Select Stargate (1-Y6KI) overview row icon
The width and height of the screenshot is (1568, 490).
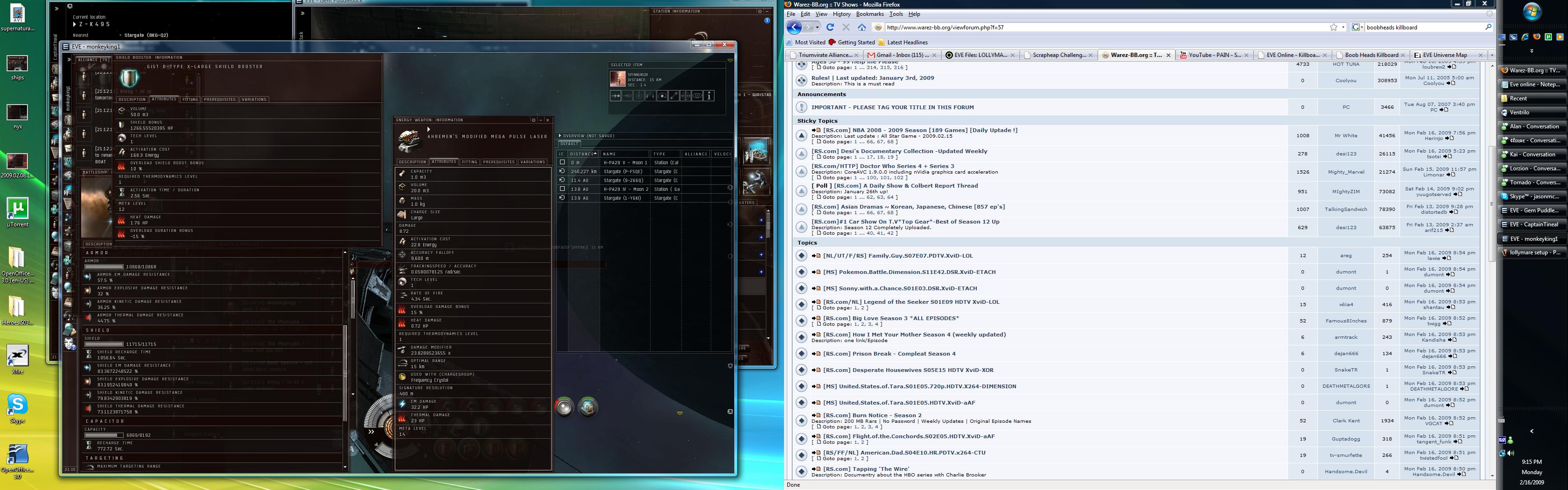click(x=562, y=198)
